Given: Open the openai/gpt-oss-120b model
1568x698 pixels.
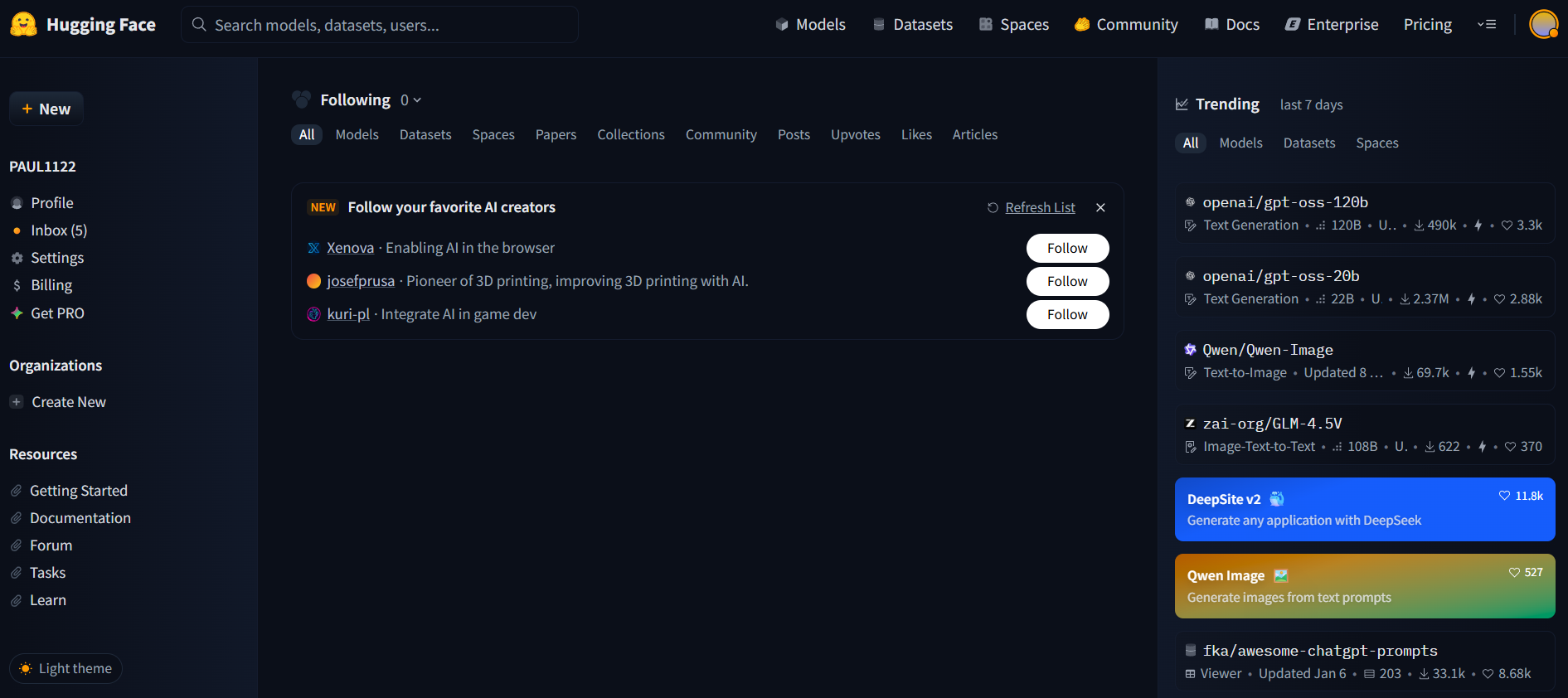Looking at the screenshot, I should [x=1284, y=202].
